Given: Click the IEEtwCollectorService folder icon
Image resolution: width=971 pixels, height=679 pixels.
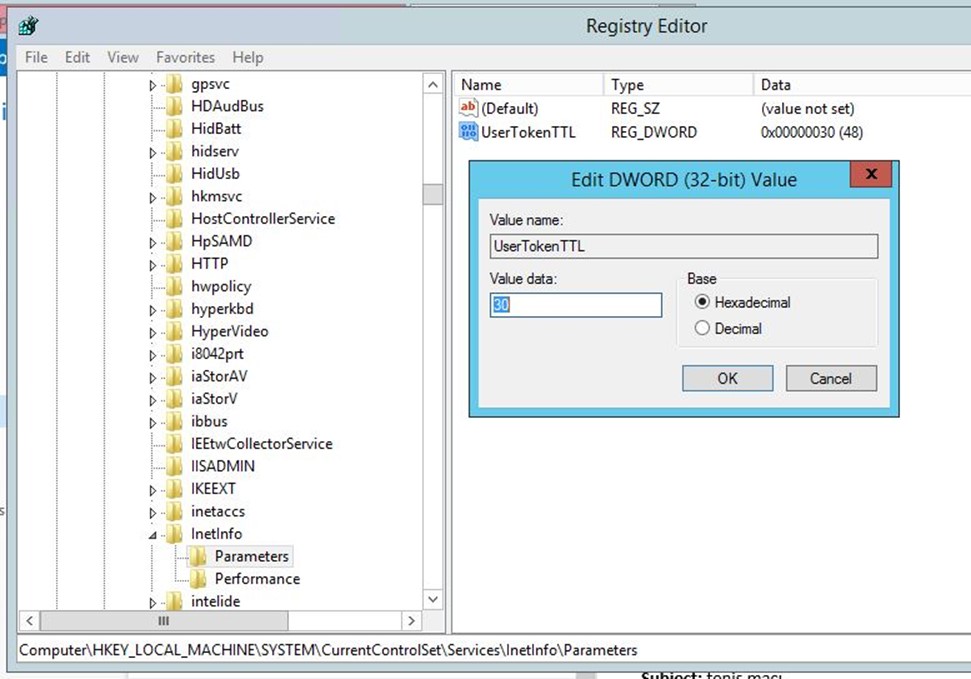Looking at the screenshot, I should click(175, 444).
